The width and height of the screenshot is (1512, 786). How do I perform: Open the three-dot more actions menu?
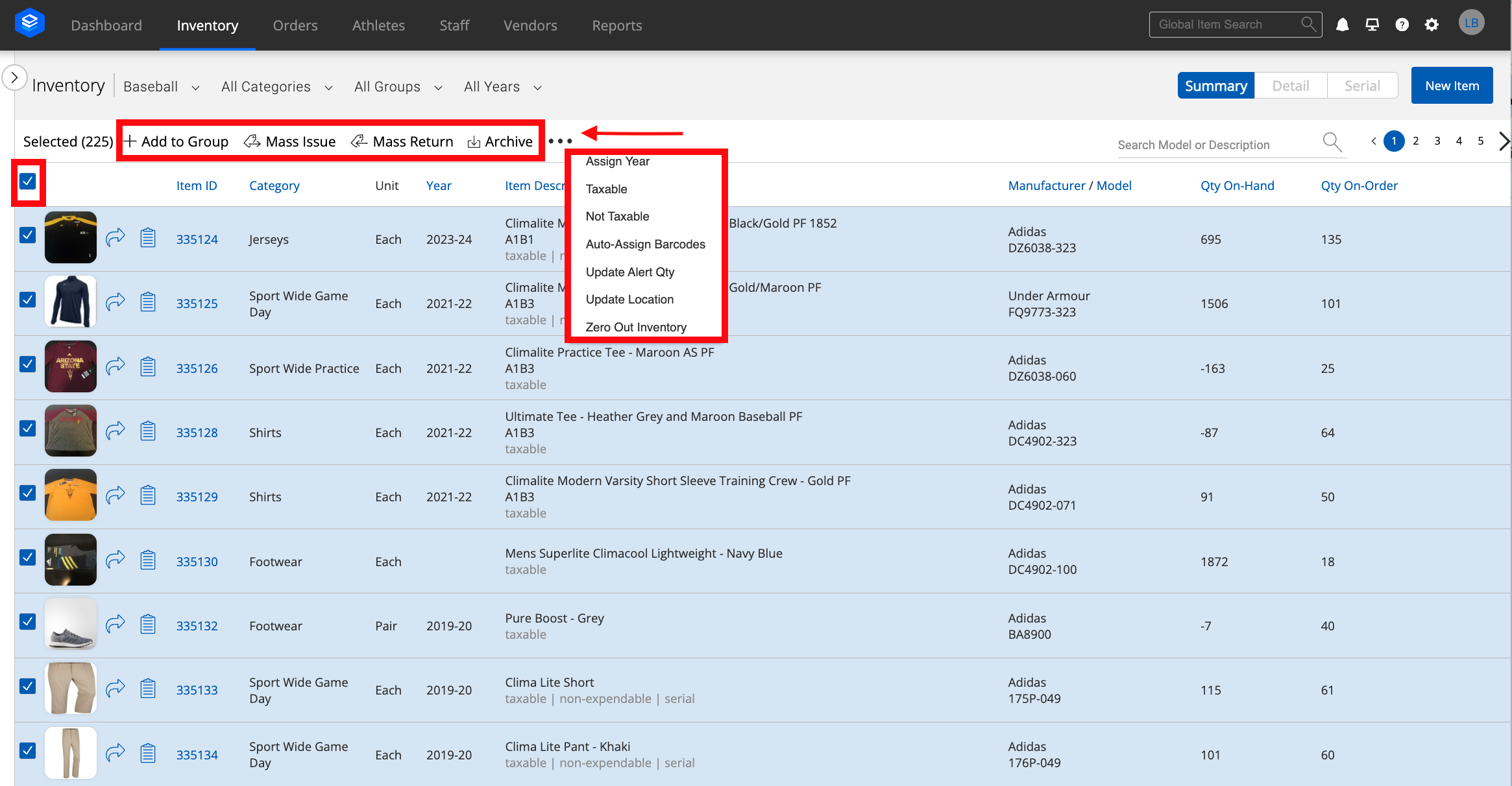[x=560, y=141]
